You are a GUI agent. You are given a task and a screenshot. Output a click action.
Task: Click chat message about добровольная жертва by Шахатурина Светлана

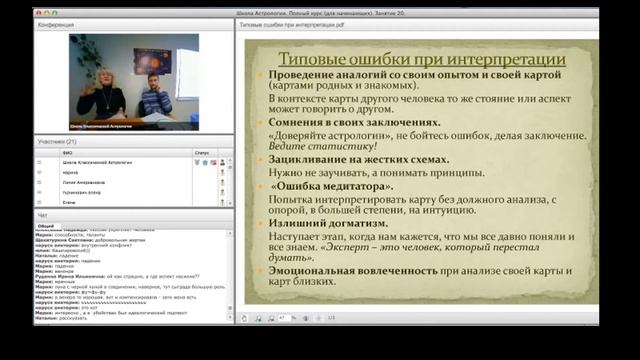[x=90, y=240]
